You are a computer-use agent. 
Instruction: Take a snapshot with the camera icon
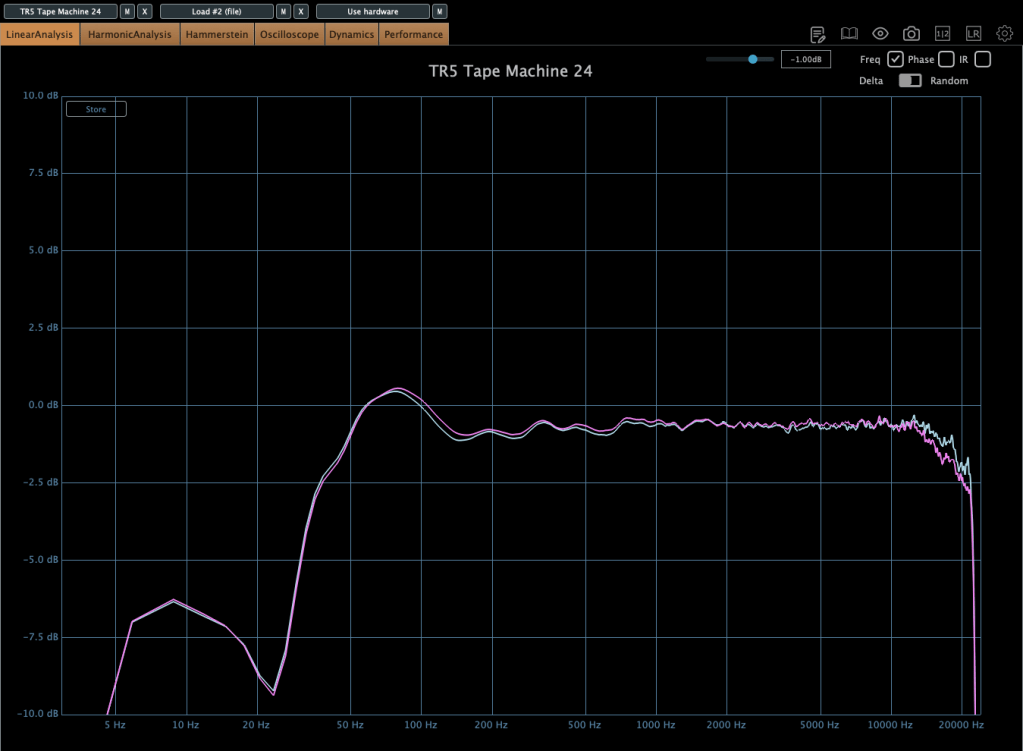click(911, 34)
